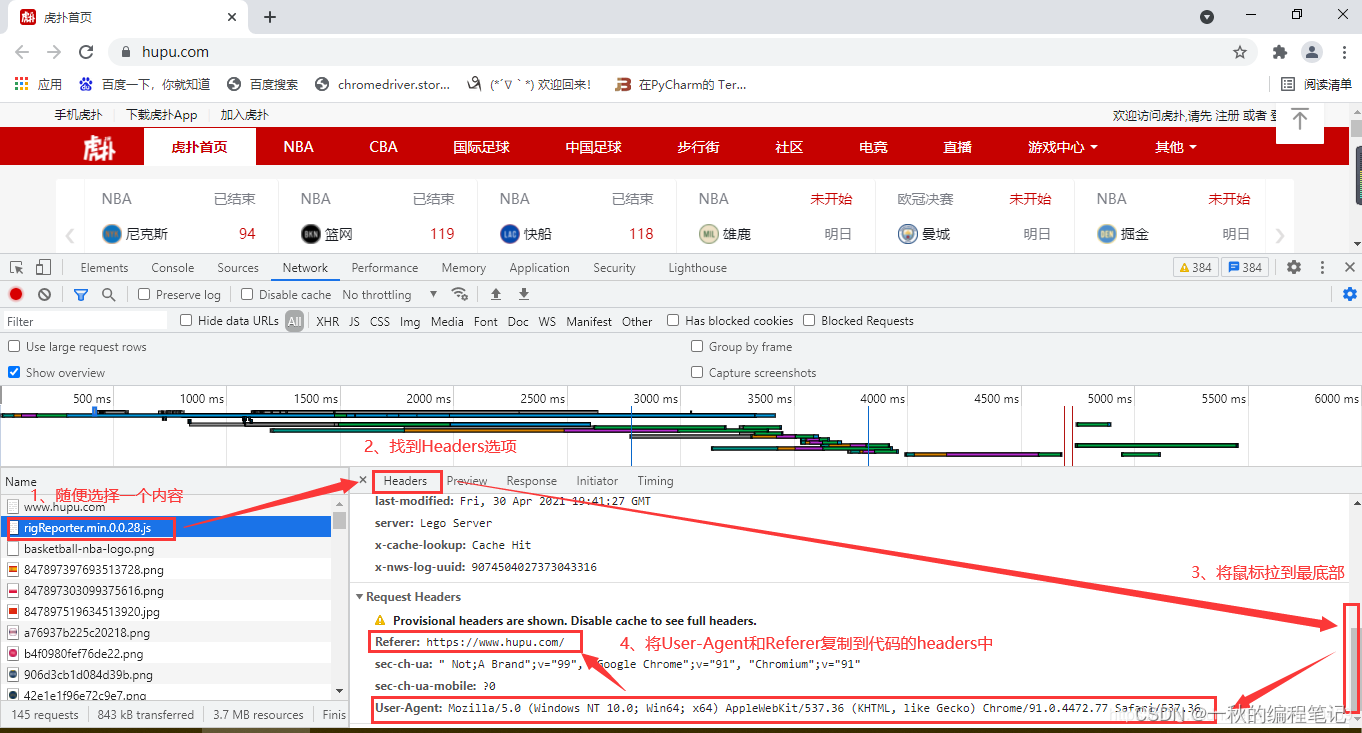The width and height of the screenshot is (1362, 733).
Task: Open the No throttling dropdown
Action: tap(390, 294)
